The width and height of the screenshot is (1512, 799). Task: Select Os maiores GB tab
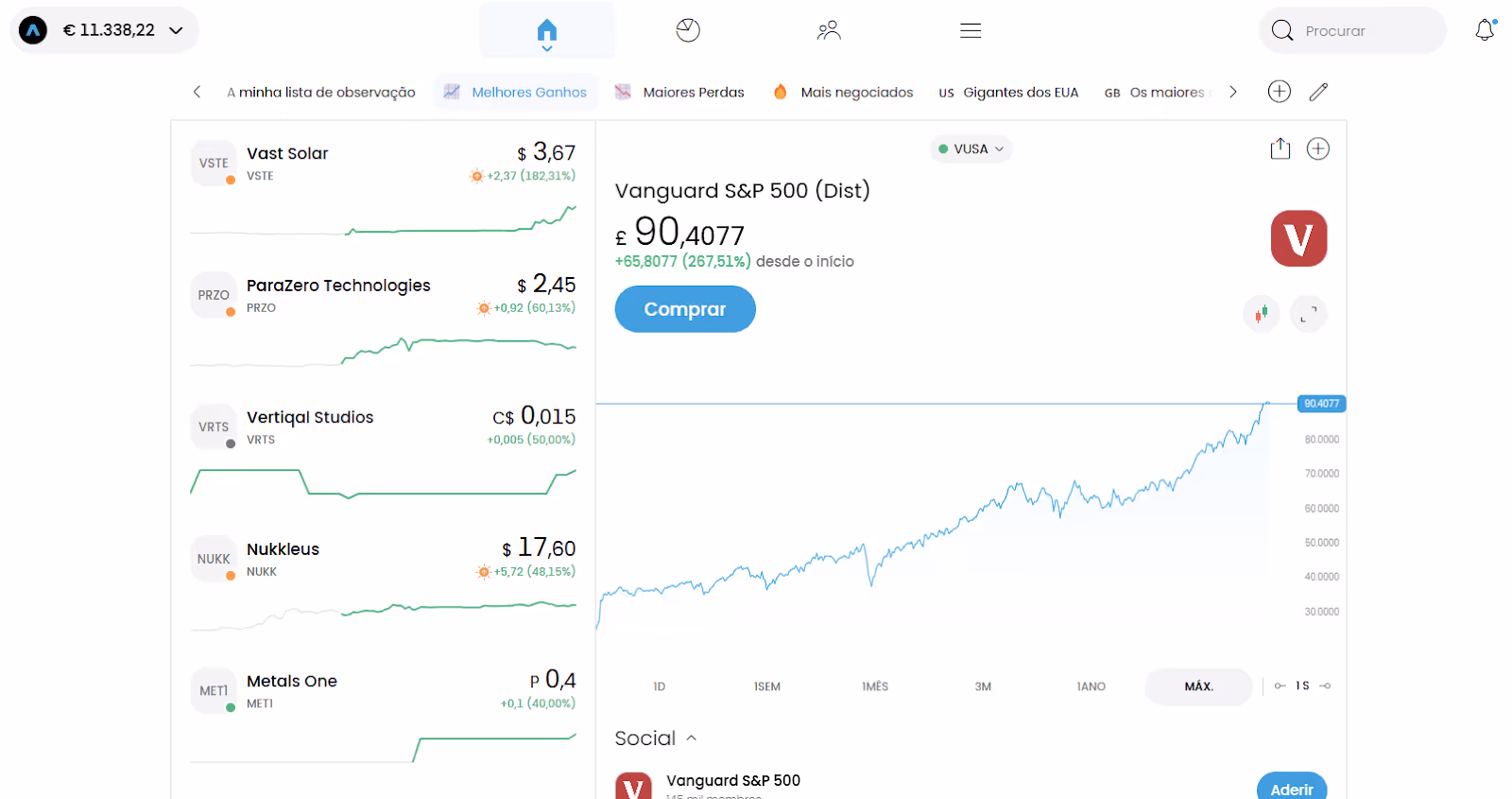click(x=1159, y=92)
